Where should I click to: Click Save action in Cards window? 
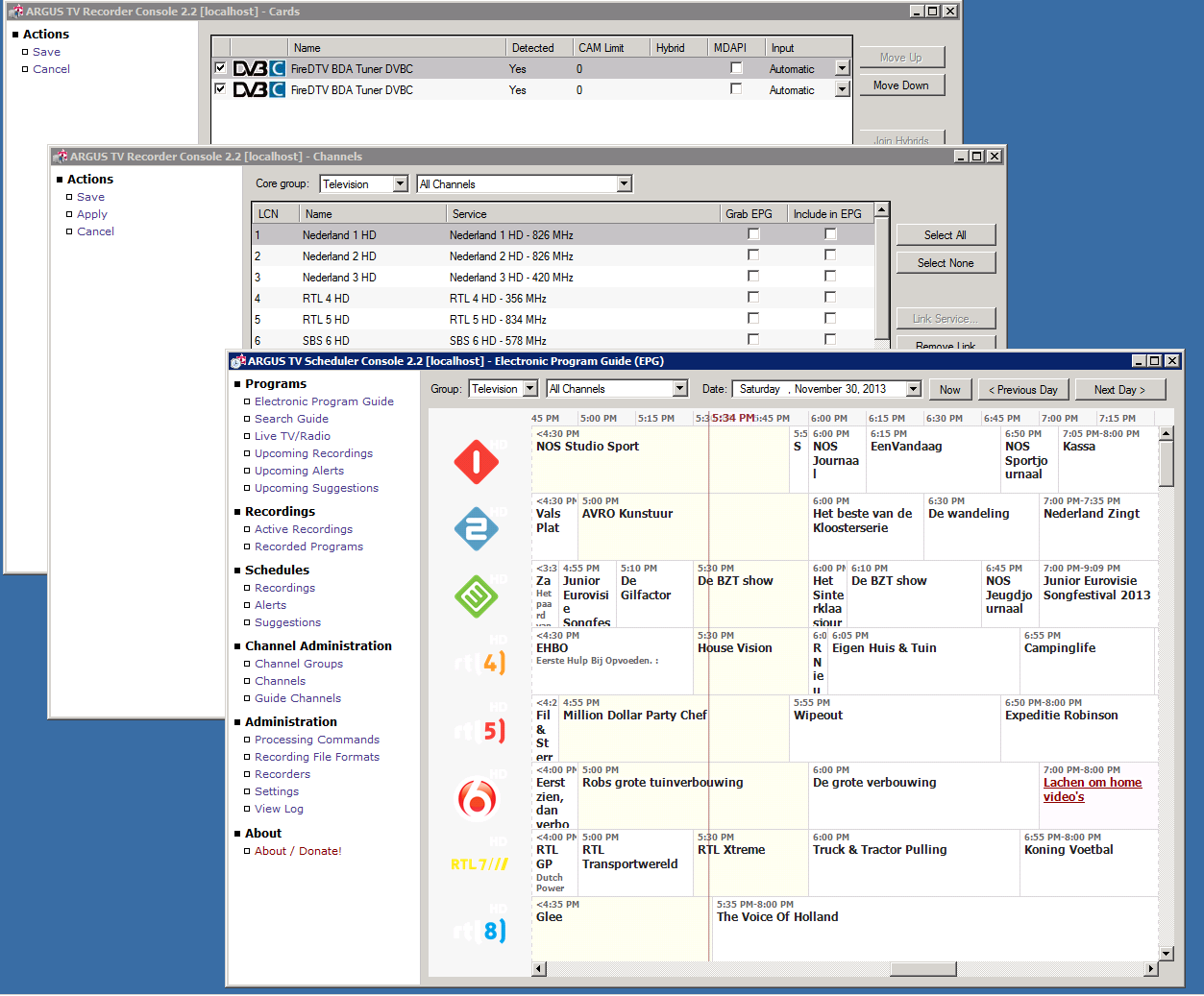point(46,52)
